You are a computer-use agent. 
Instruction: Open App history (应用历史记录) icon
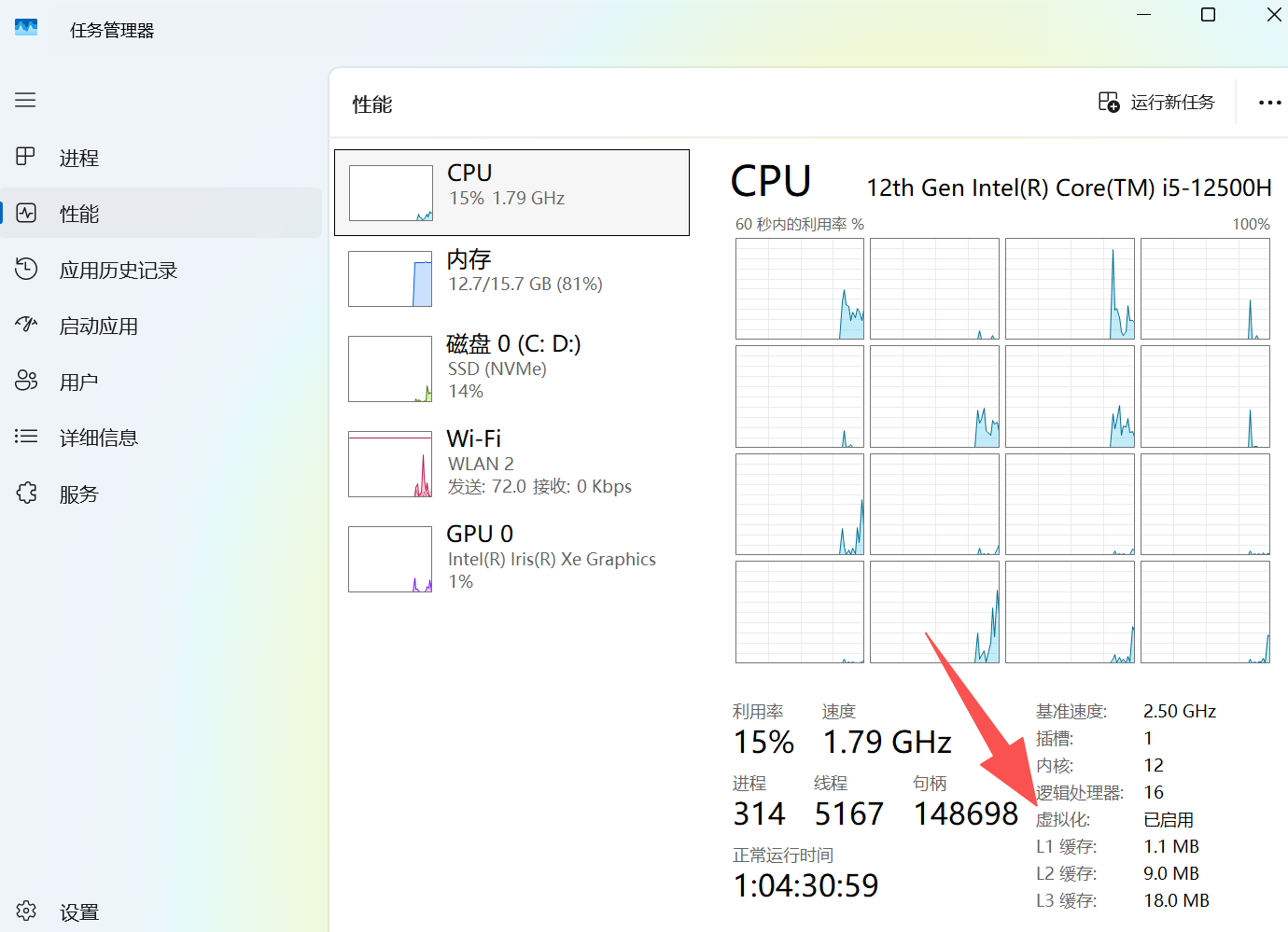[26, 270]
